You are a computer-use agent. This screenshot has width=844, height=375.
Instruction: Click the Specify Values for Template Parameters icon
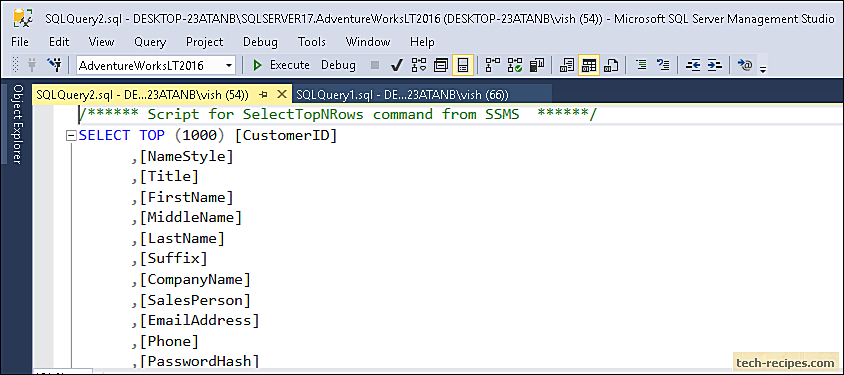745,66
